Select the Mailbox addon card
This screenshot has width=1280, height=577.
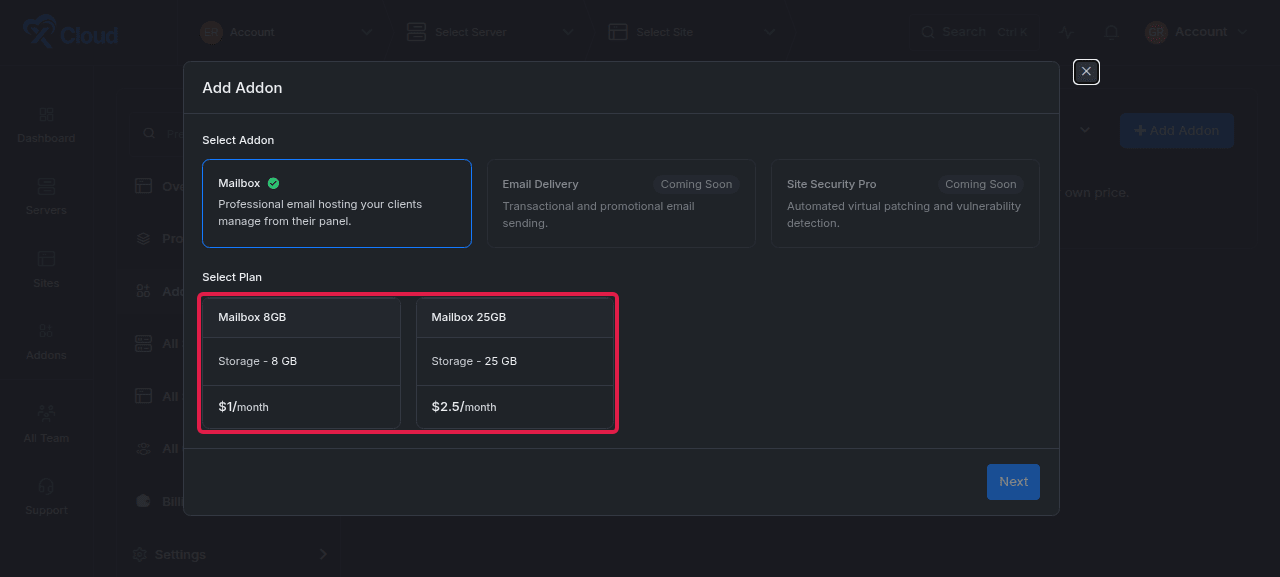[337, 203]
